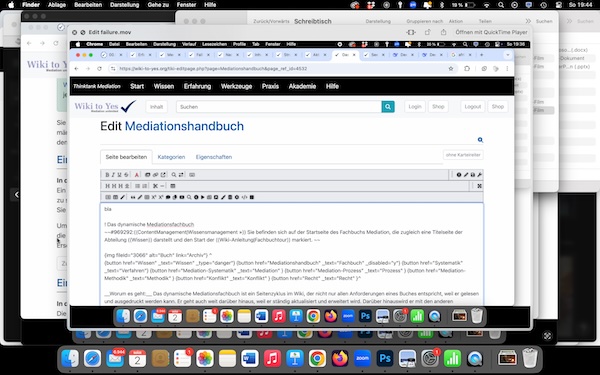Open the Ablage menu

tap(57, 5)
